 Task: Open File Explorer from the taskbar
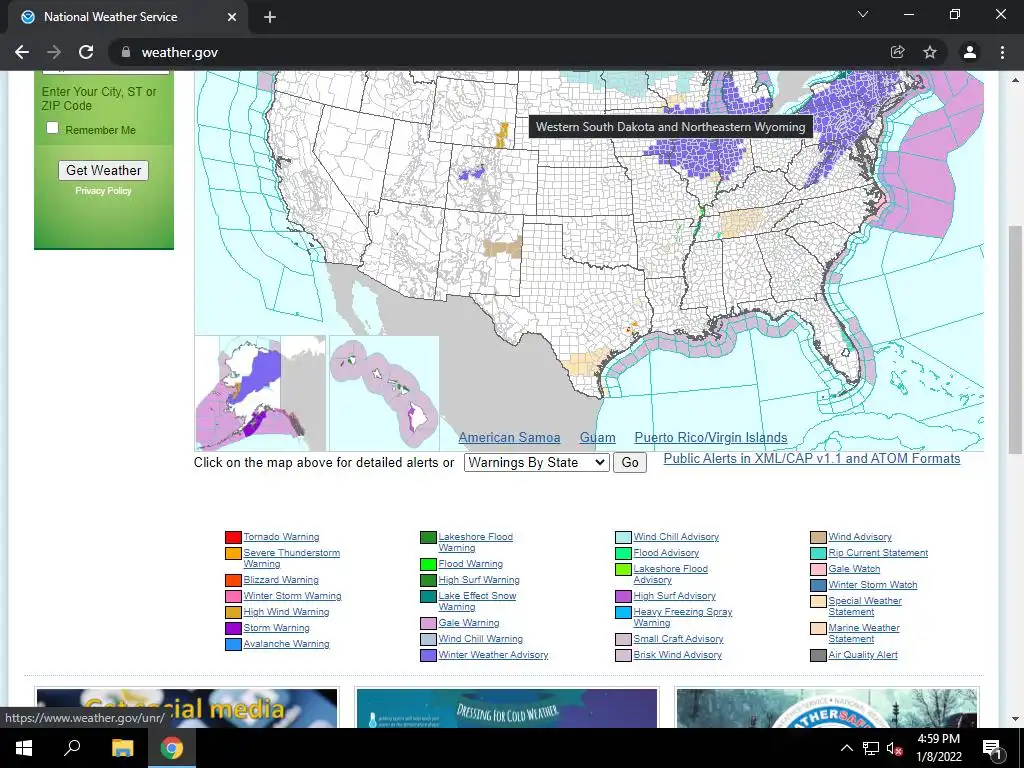coord(122,748)
